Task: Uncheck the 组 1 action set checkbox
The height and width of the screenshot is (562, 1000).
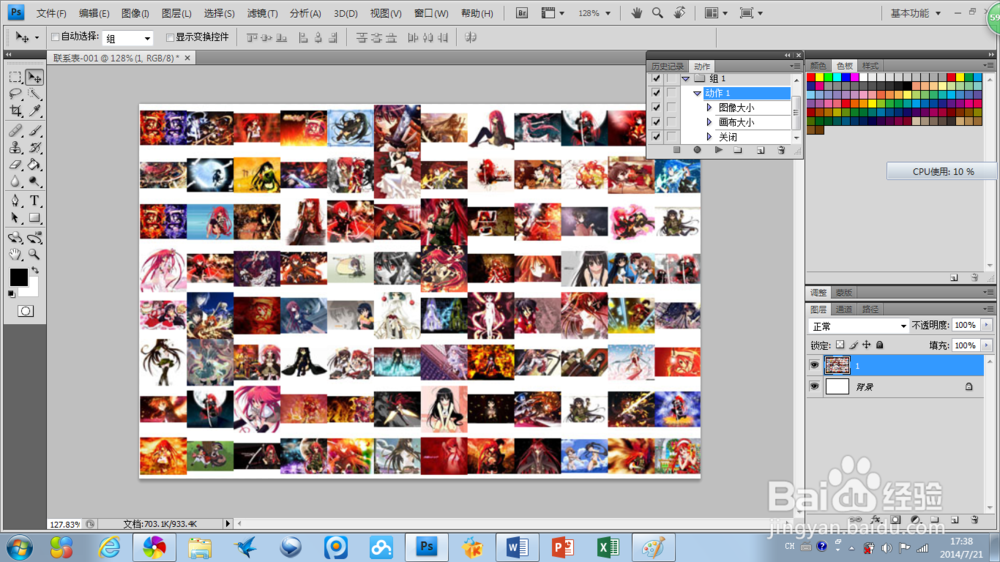Action: pyautogui.click(x=656, y=78)
